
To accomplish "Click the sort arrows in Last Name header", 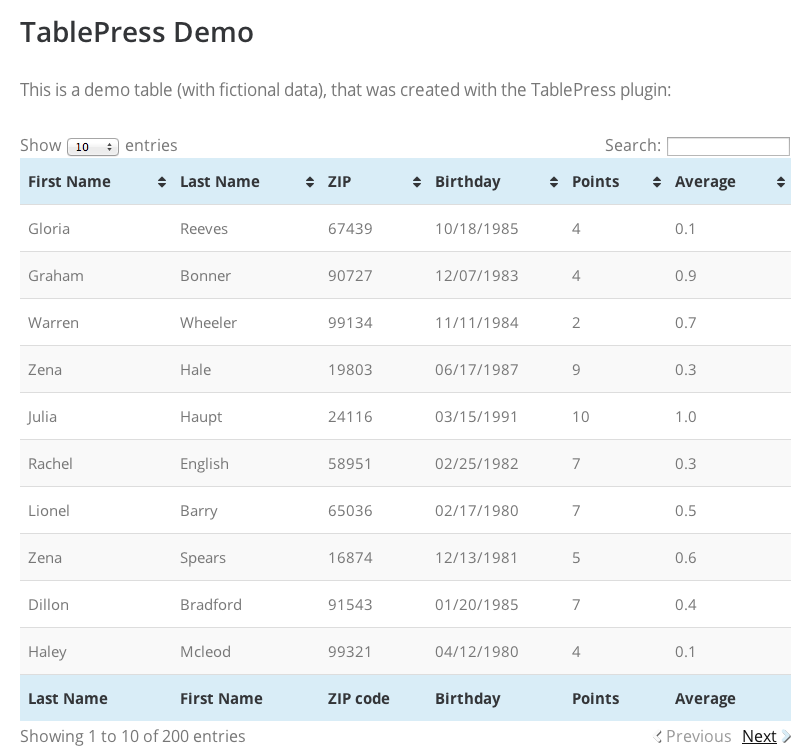I will (x=309, y=182).
